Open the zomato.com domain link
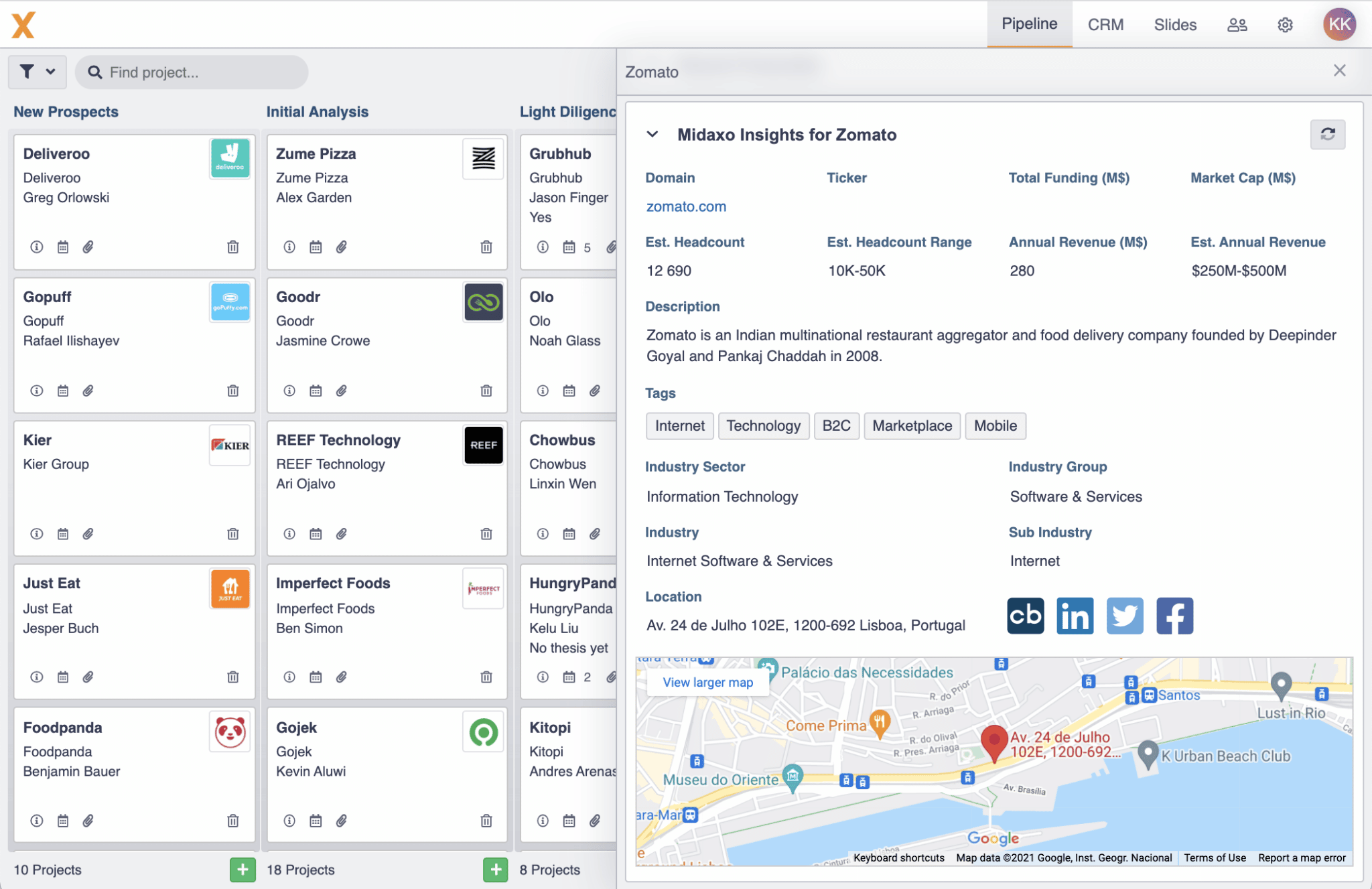Image resolution: width=1372 pixels, height=889 pixels. click(x=686, y=206)
